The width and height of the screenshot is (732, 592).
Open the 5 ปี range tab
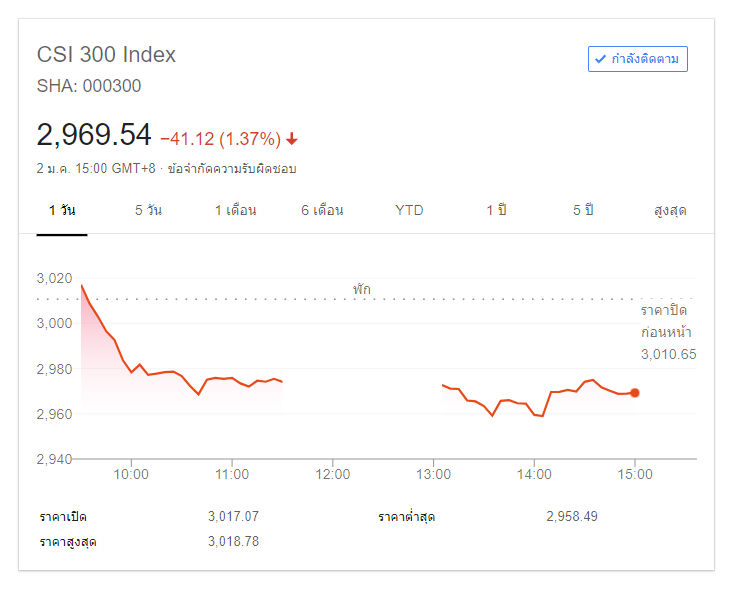pyautogui.click(x=583, y=210)
